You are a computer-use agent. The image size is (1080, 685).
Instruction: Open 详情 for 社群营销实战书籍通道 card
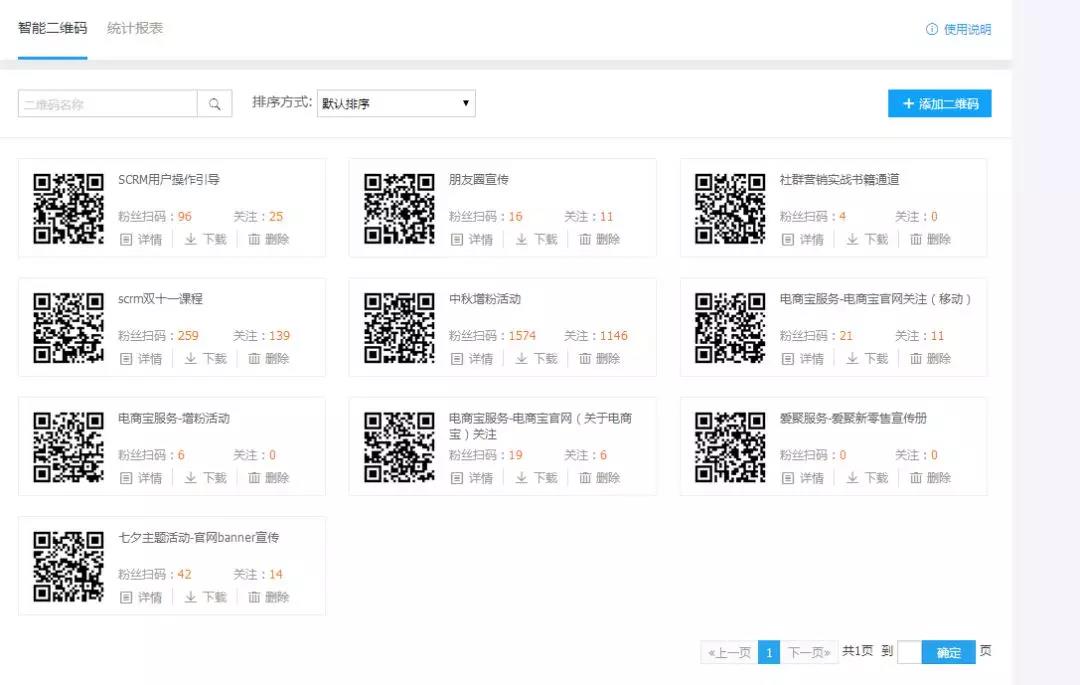pyautogui.click(x=803, y=239)
